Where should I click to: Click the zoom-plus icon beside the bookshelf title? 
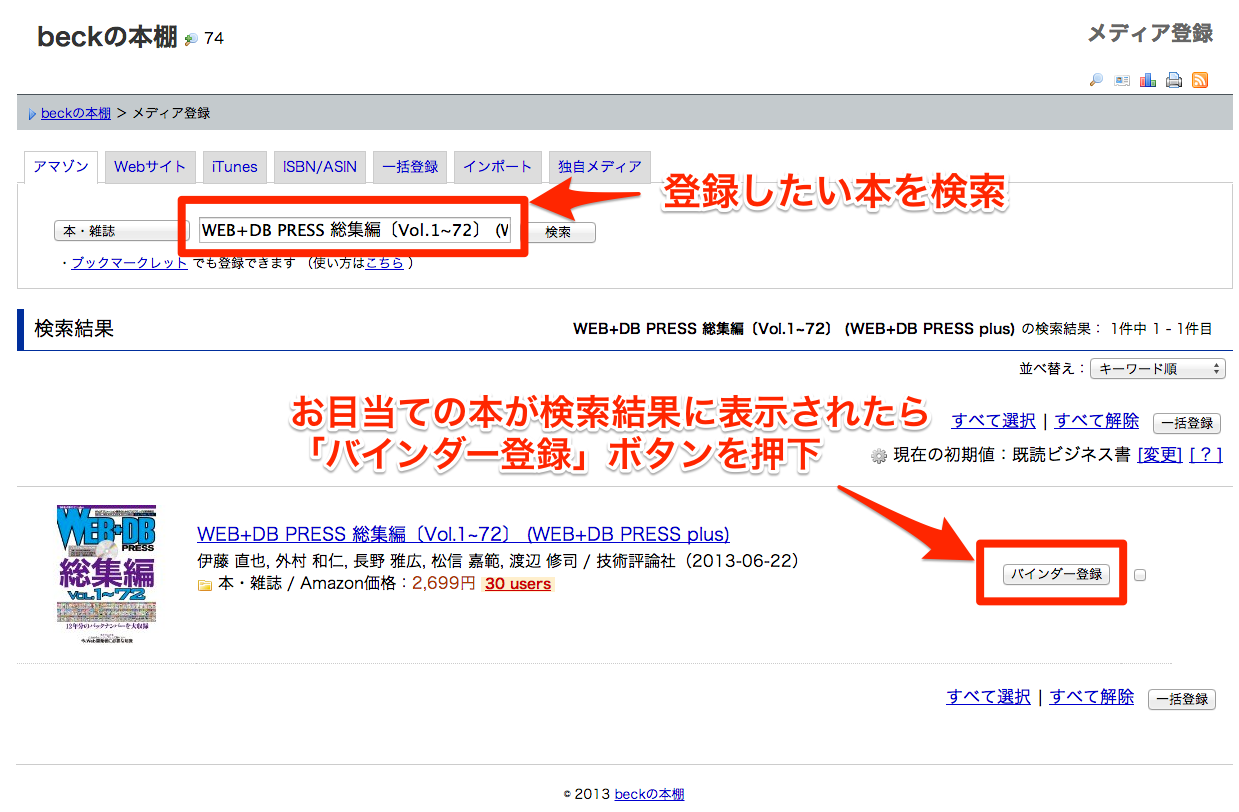tap(191, 40)
